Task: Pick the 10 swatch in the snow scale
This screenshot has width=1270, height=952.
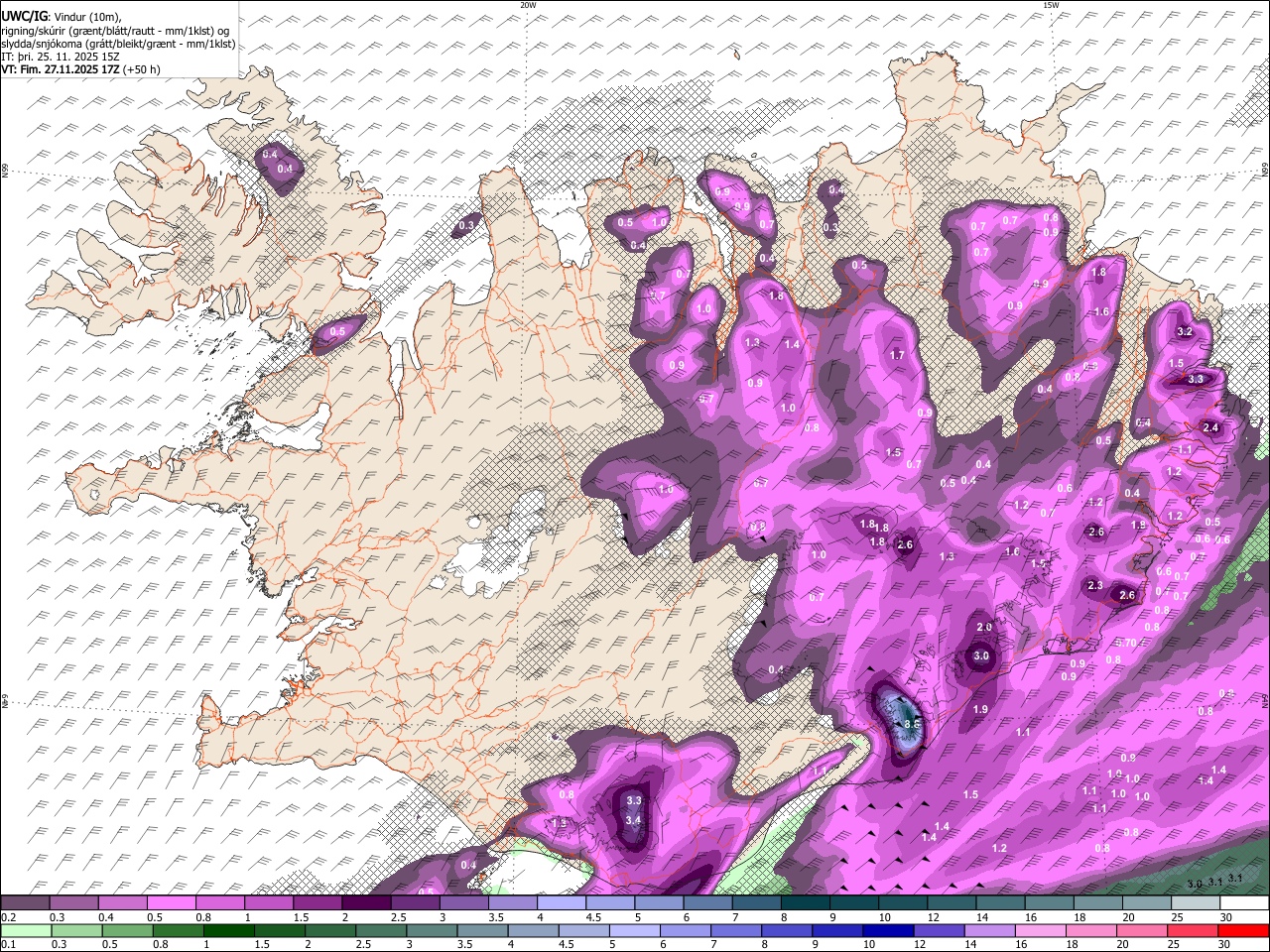Action: pyautogui.click(x=903, y=903)
